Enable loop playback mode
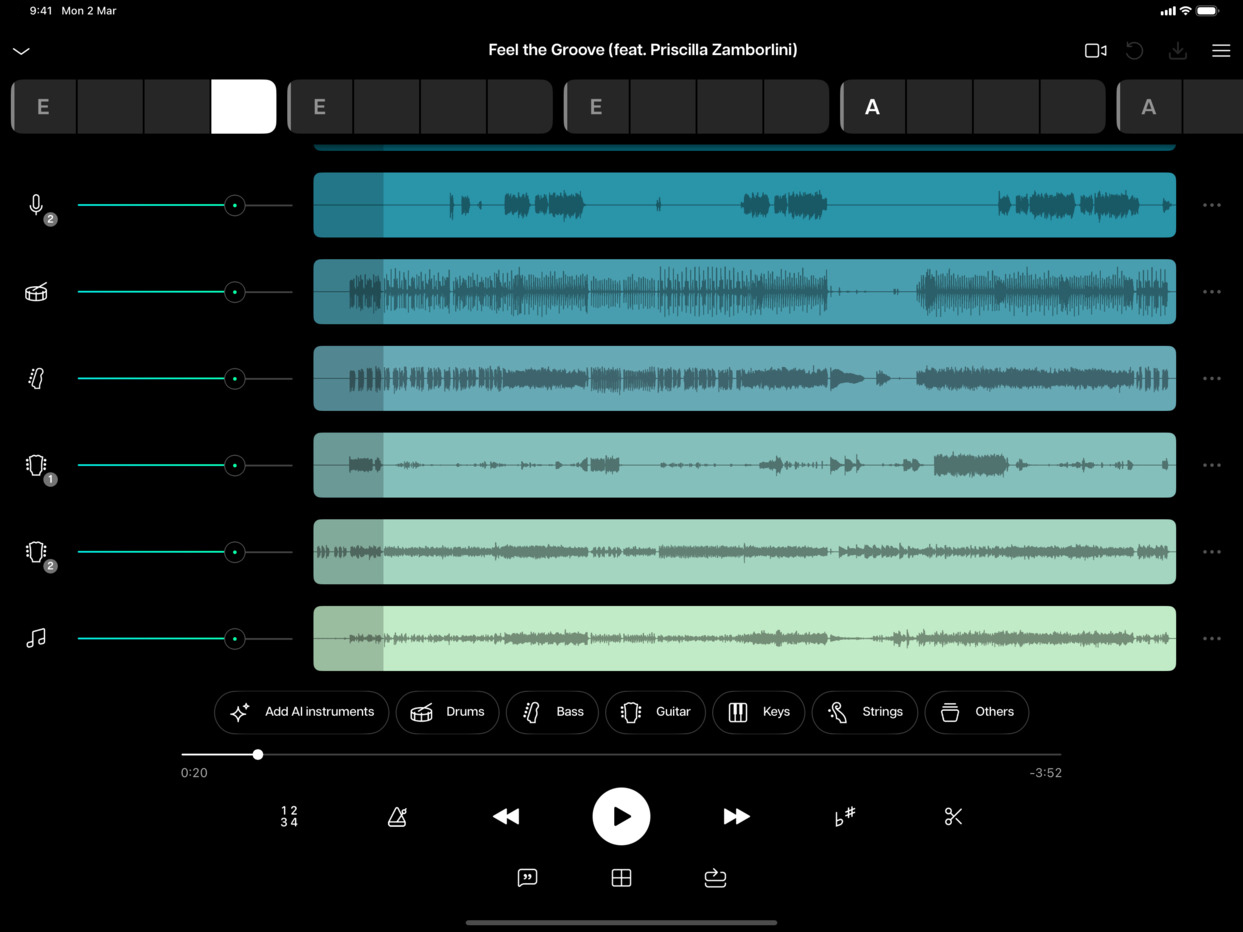 pyautogui.click(x=715, y=877)
